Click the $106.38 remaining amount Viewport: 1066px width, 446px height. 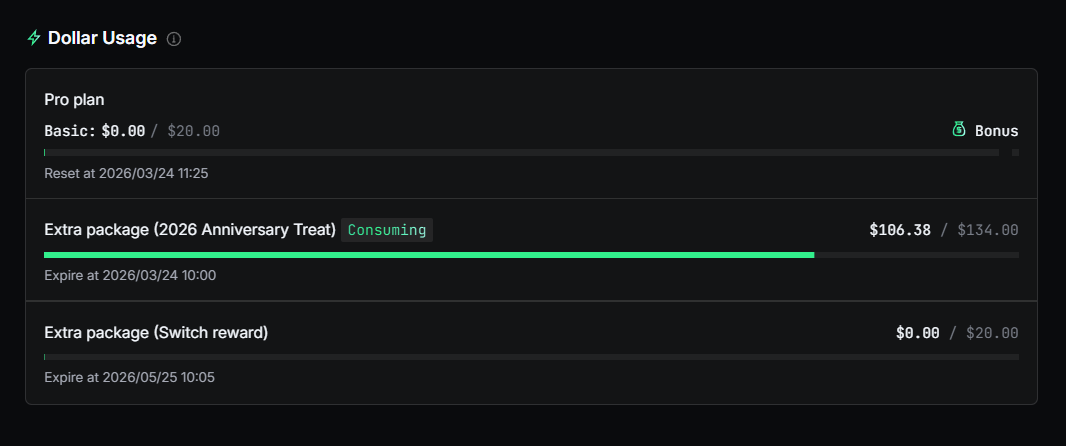click(900, 230)
